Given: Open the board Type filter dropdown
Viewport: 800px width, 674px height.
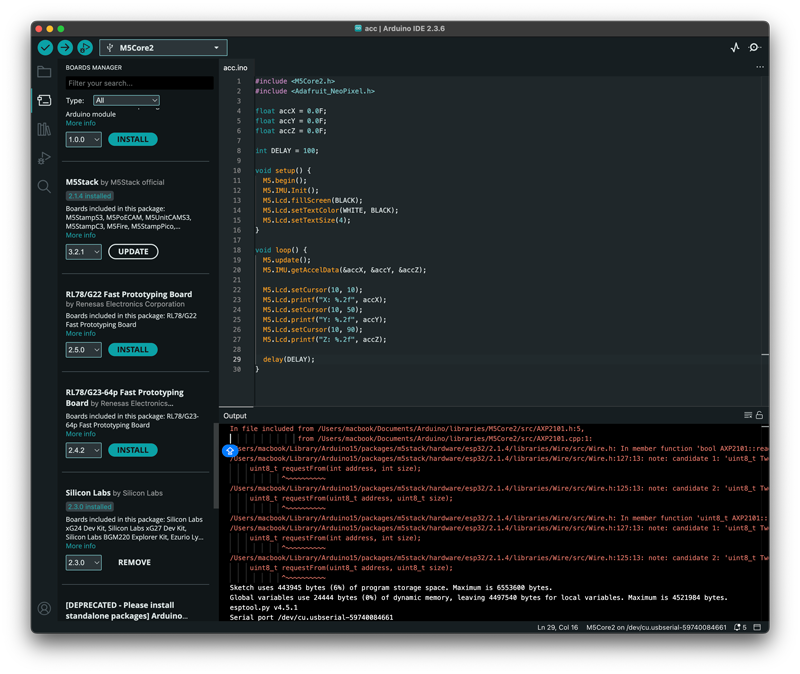Looking at the screenshot, I should (126, 101).
